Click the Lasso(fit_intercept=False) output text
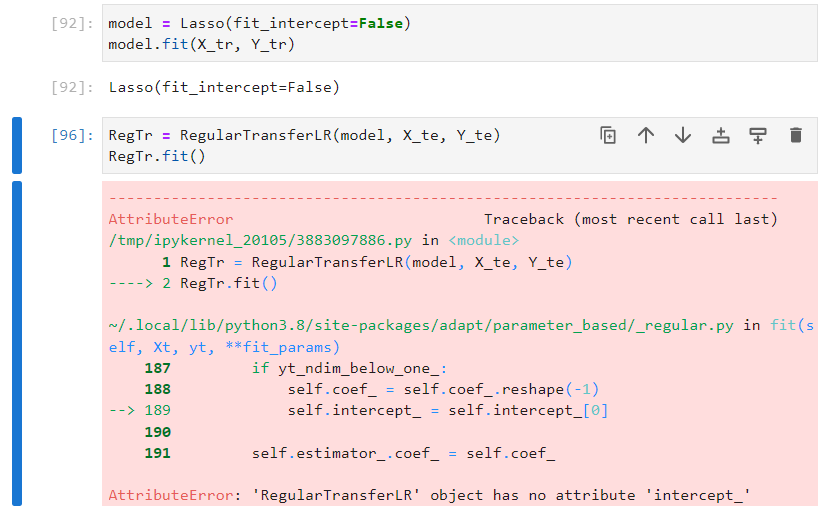Image resolution: width=827 pixels, height=510 pixels. pos(224,87)
